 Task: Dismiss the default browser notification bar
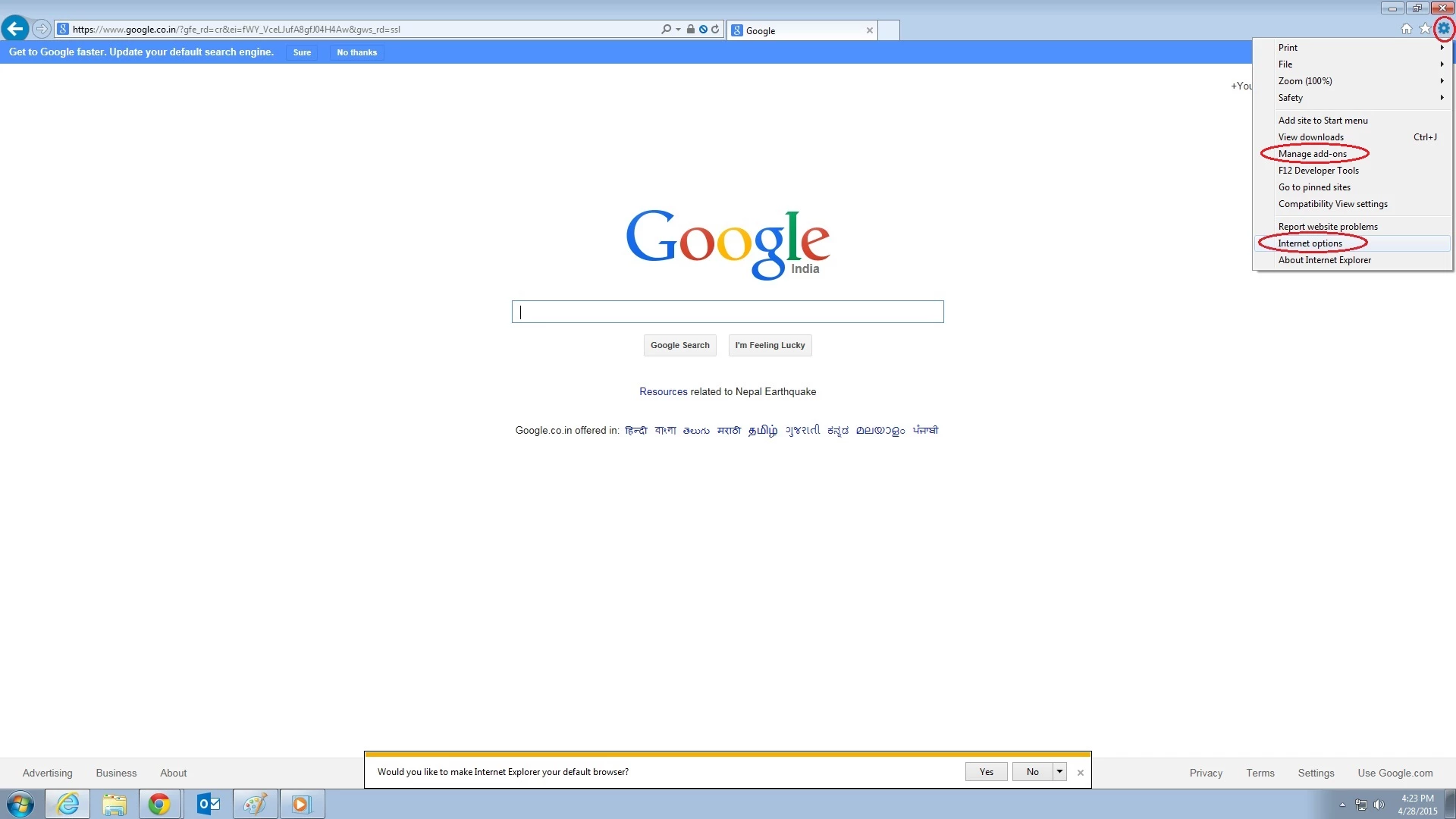point(1081,773)
